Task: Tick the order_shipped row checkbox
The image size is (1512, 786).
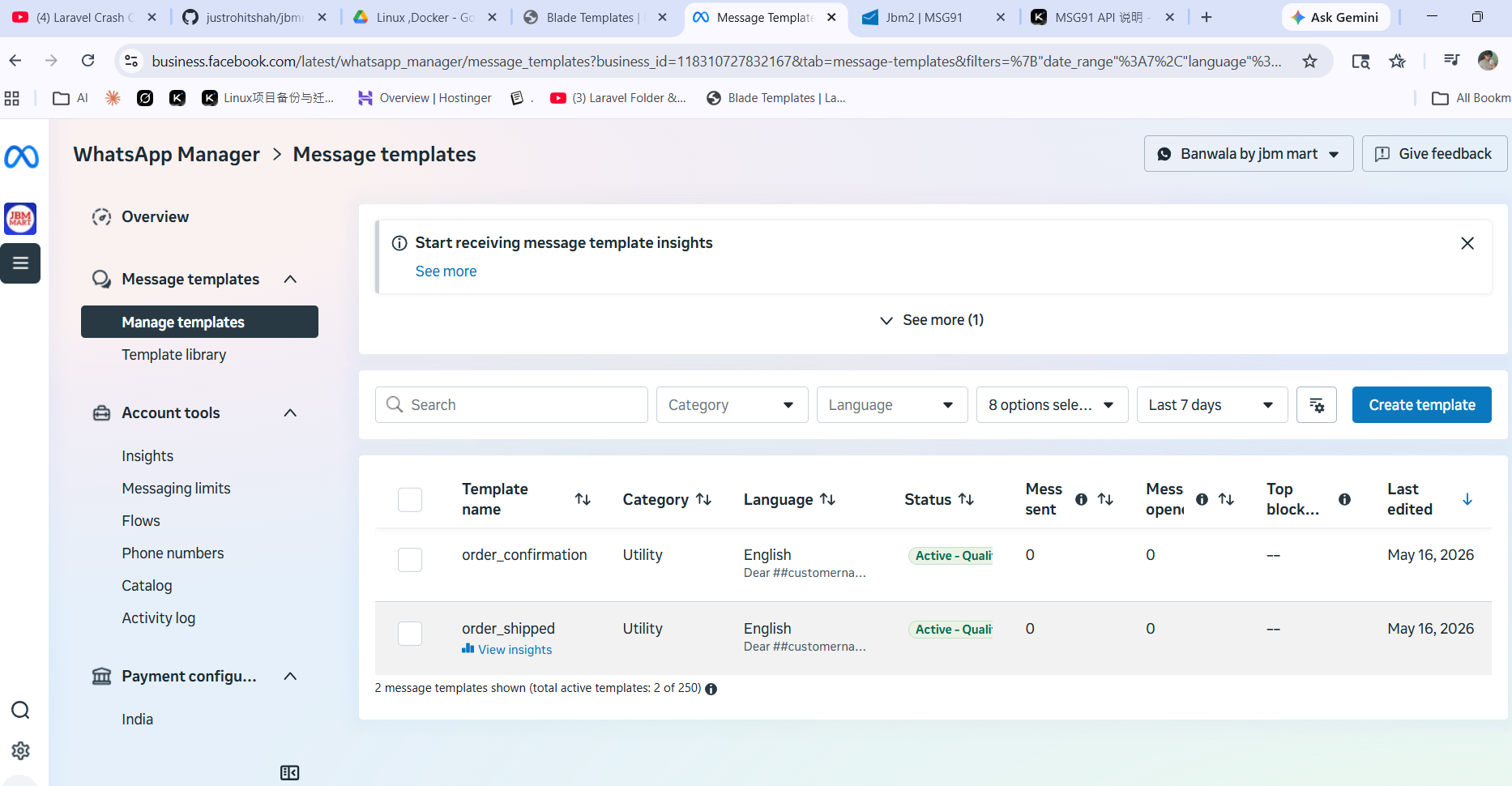Action: click(x=410, y=634)
